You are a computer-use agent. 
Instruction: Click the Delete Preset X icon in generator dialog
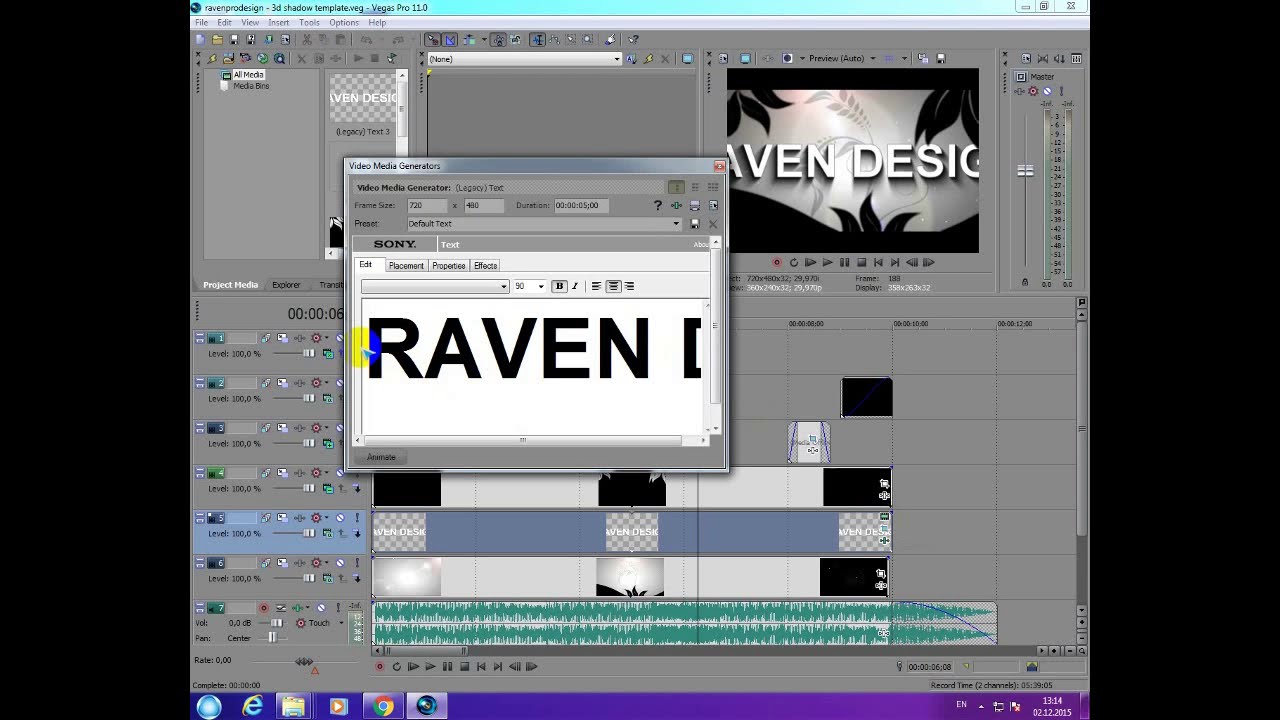click(713, 223)
